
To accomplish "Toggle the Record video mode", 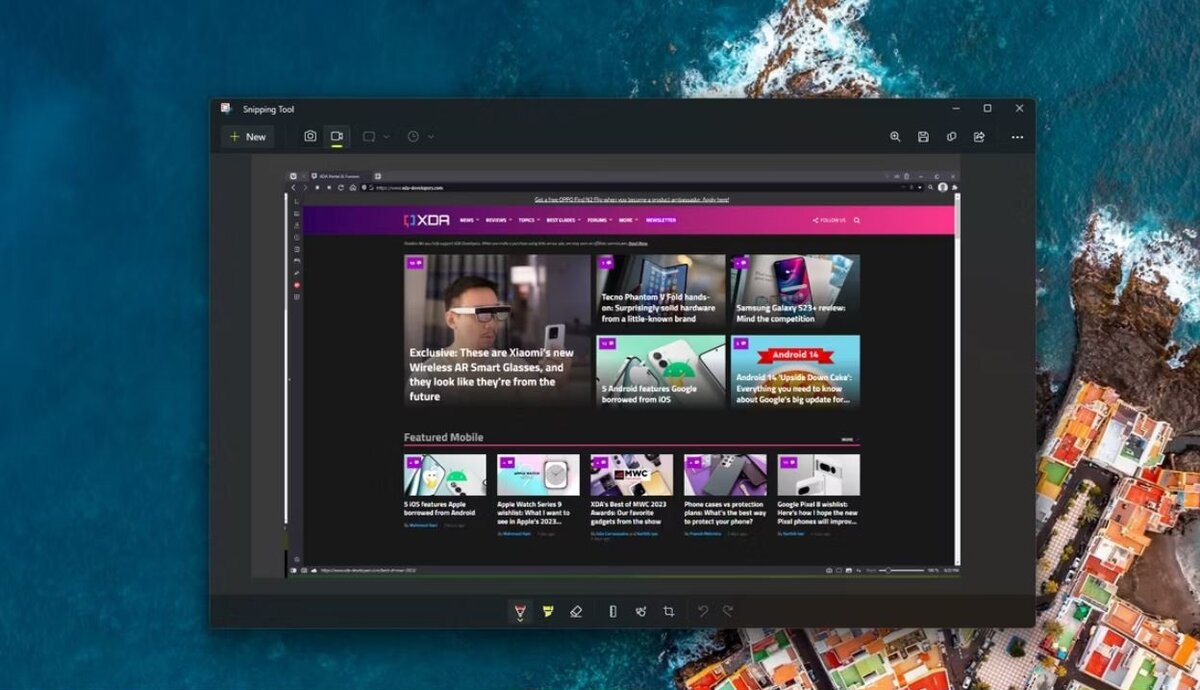I will tap(337, 137).
